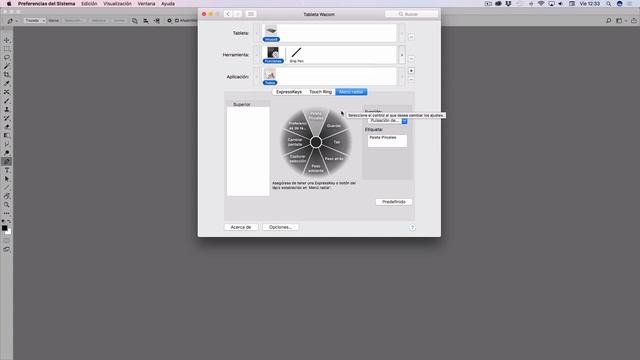Open the Pulsación de... function dropdown

pyautogui.click(x=387, y=121)
